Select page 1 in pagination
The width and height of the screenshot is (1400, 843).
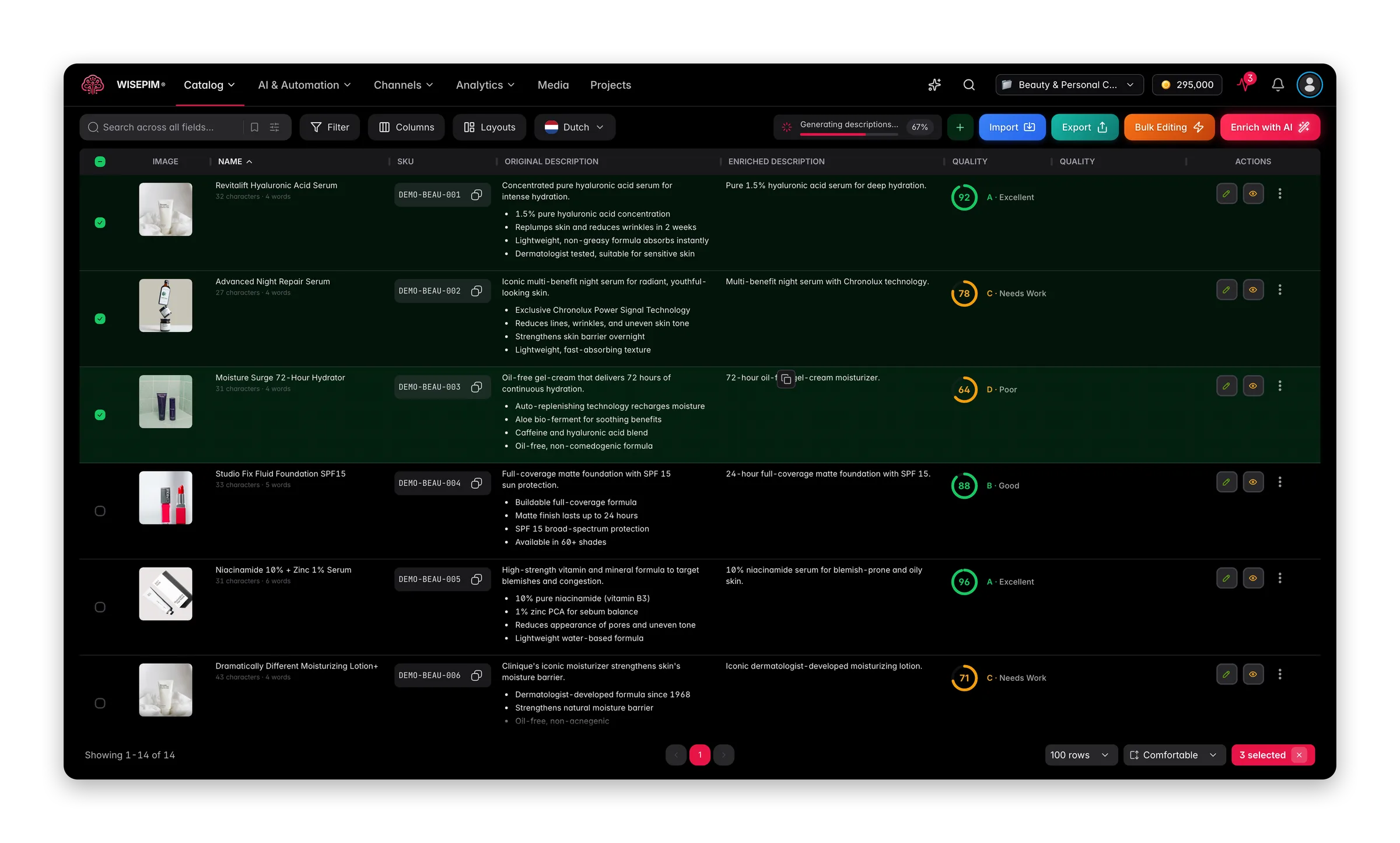point(699,755)
